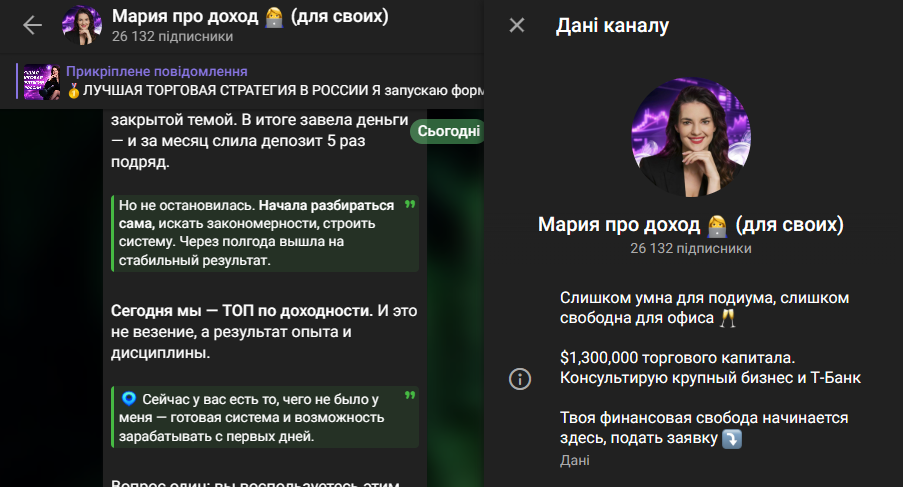Image resolution: width=903 pixels, height=487 pixels.
Task: Click the "Сьогодні" date badge
Action: [448, 131]
